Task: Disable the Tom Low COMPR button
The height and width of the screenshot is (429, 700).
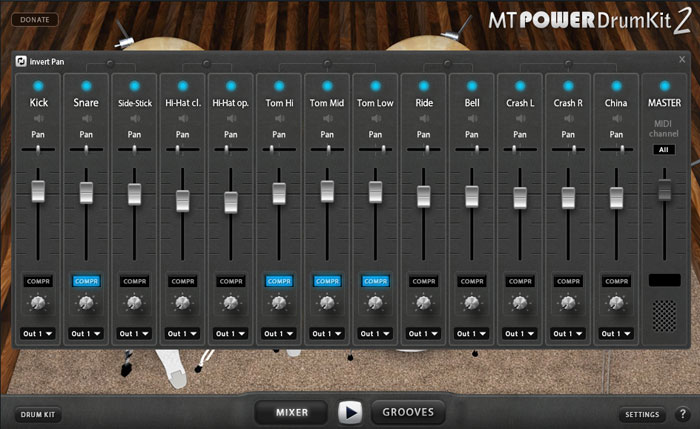Action: [375, 281]
